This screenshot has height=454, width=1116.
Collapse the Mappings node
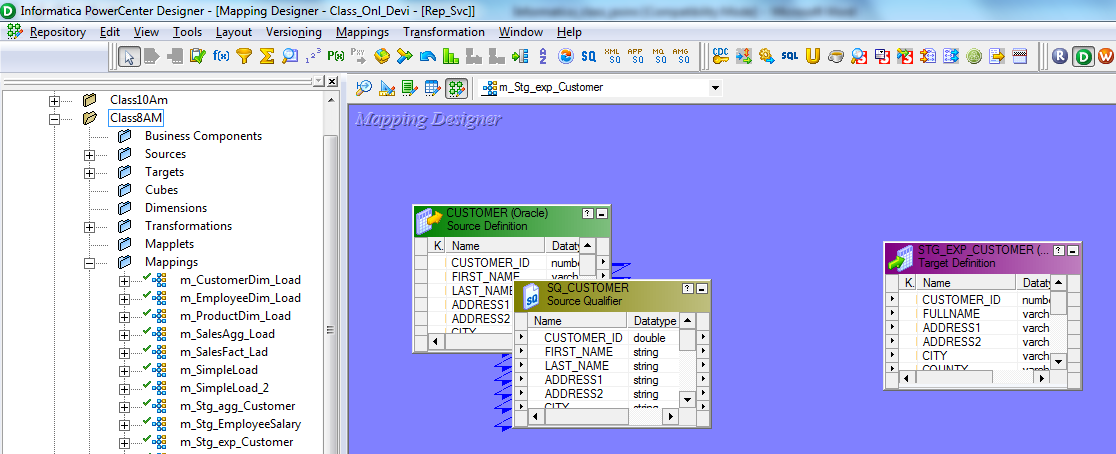[x=90, y=263]
